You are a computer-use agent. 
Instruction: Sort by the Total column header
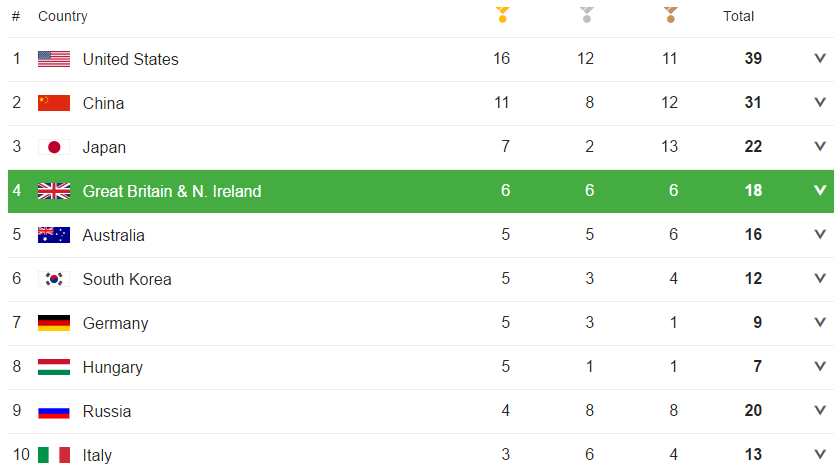[x=738, y=16]
